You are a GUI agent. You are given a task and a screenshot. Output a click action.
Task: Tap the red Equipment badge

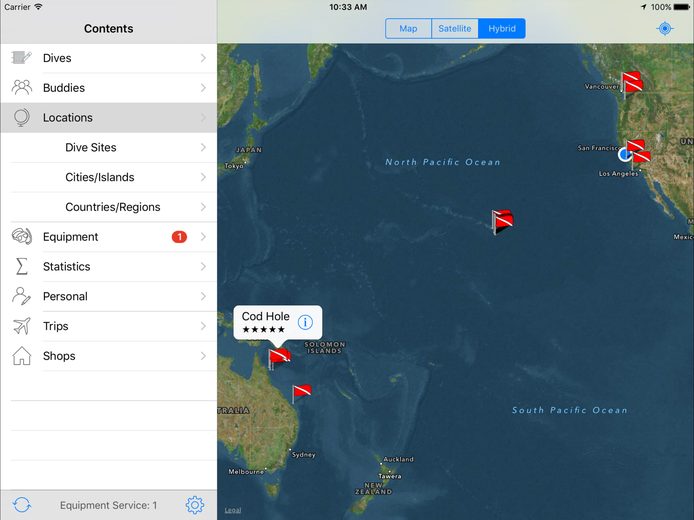tap(179, 237)
